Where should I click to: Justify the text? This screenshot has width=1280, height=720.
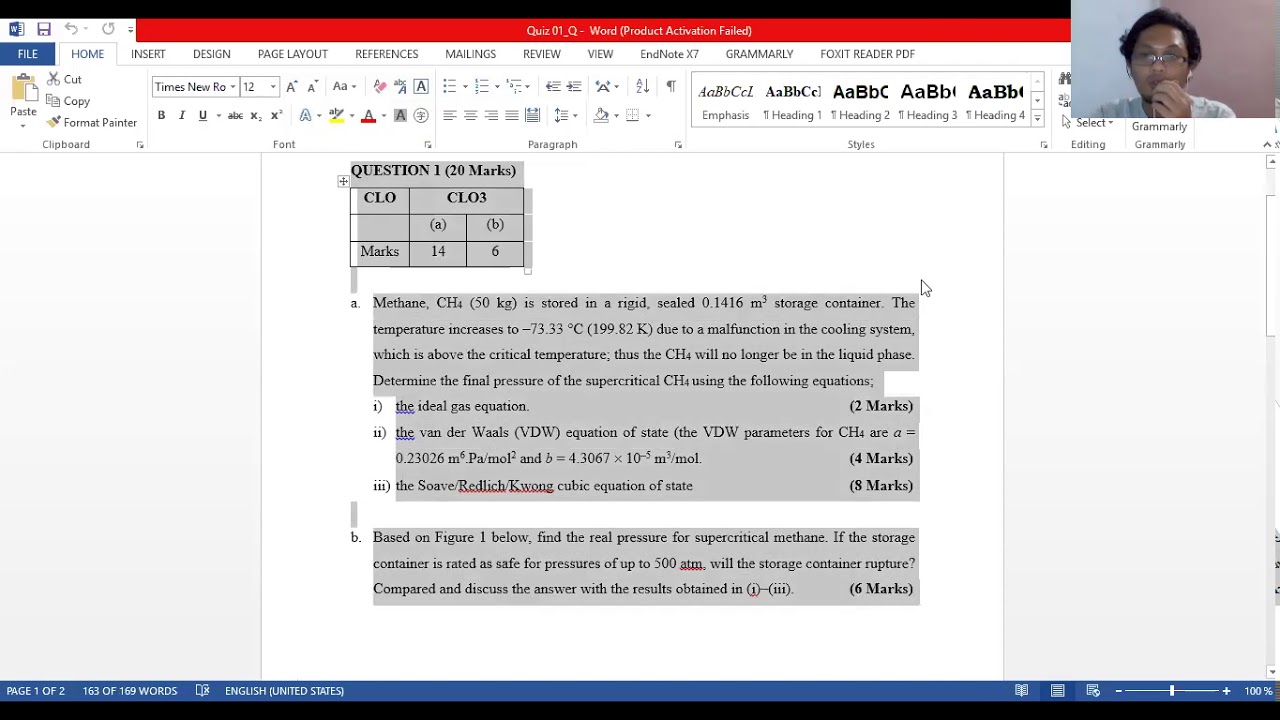click(512, 116)
